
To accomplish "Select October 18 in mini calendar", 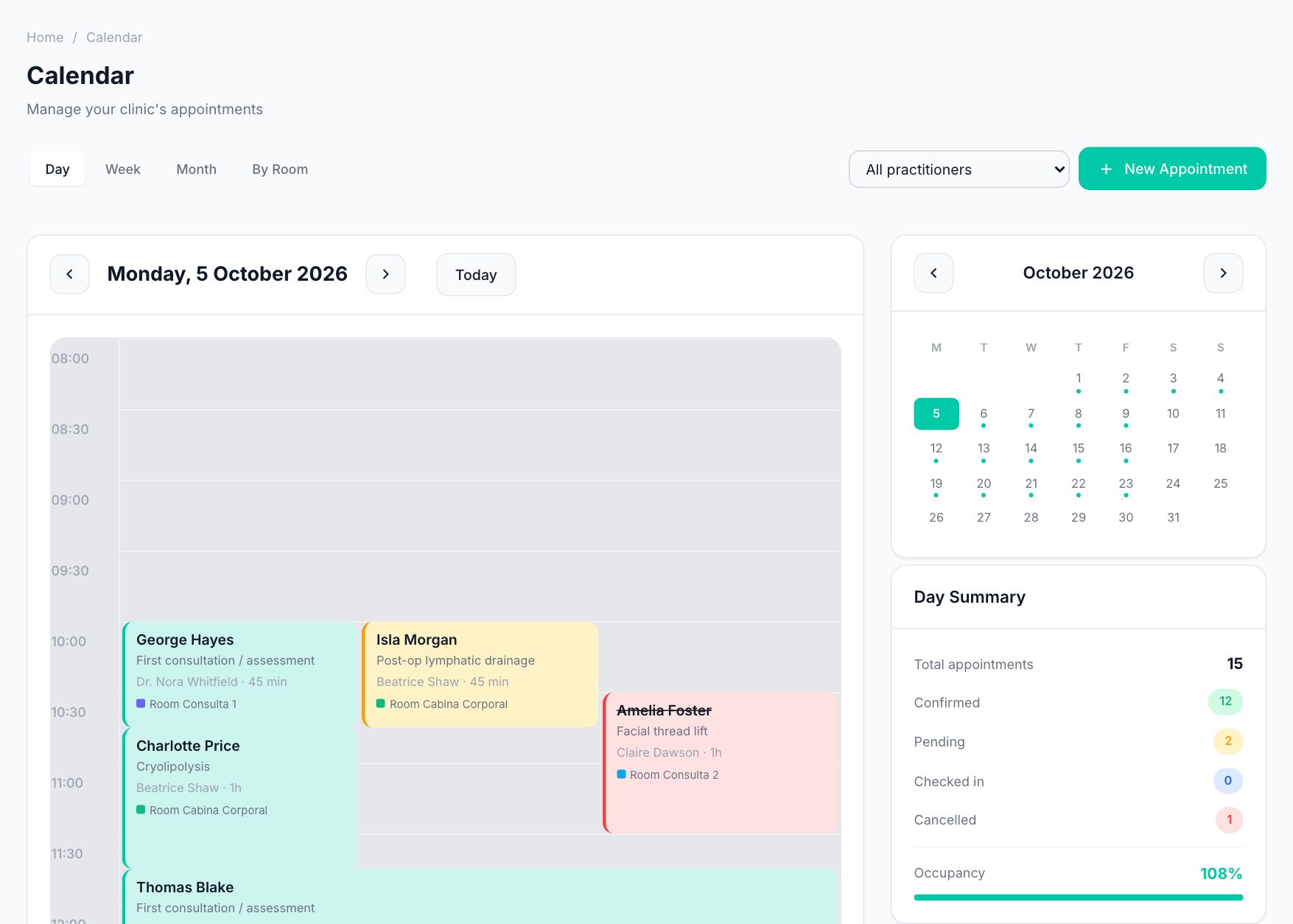I will tap(1220, 449).
